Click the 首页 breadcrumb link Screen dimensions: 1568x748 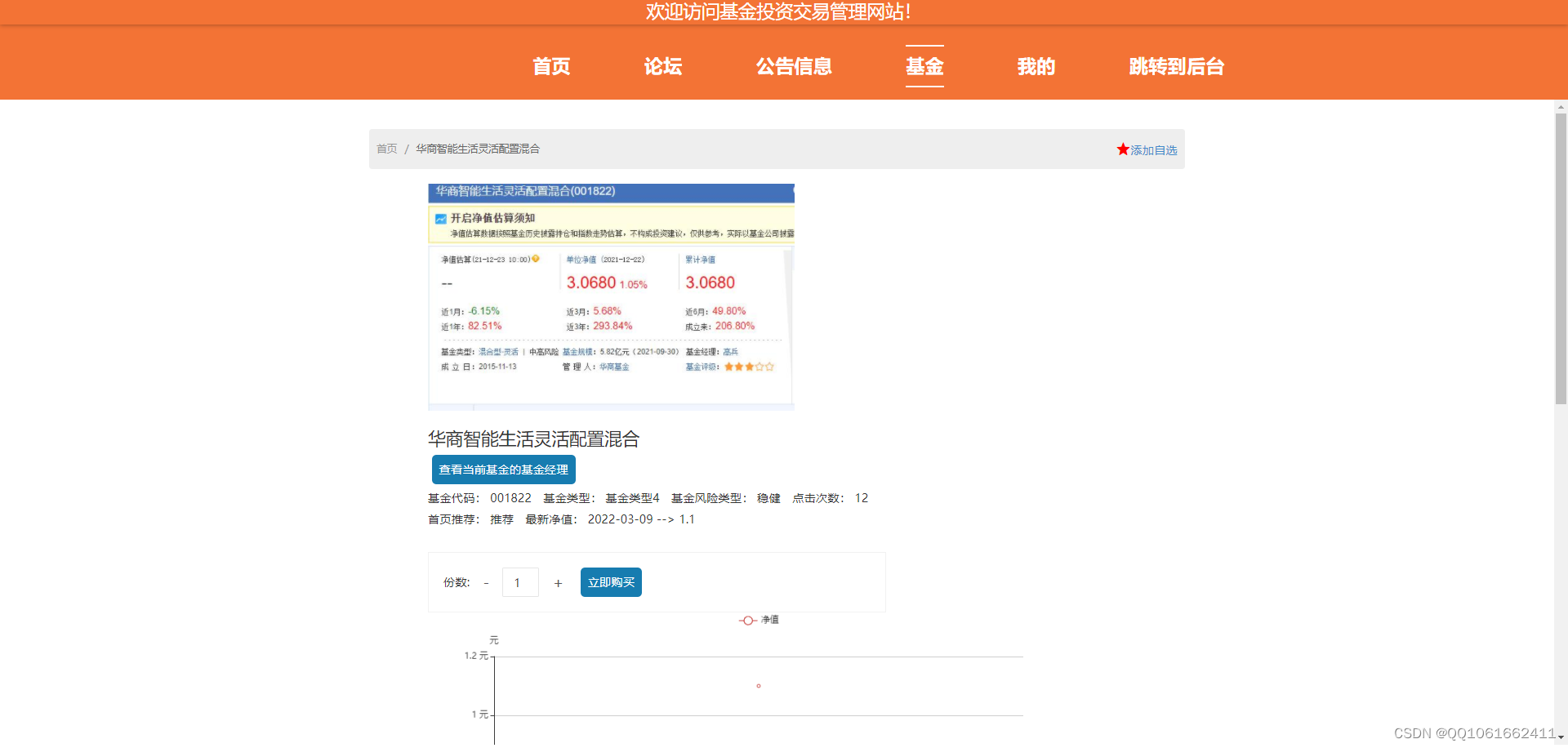click(x=387, y=149)
